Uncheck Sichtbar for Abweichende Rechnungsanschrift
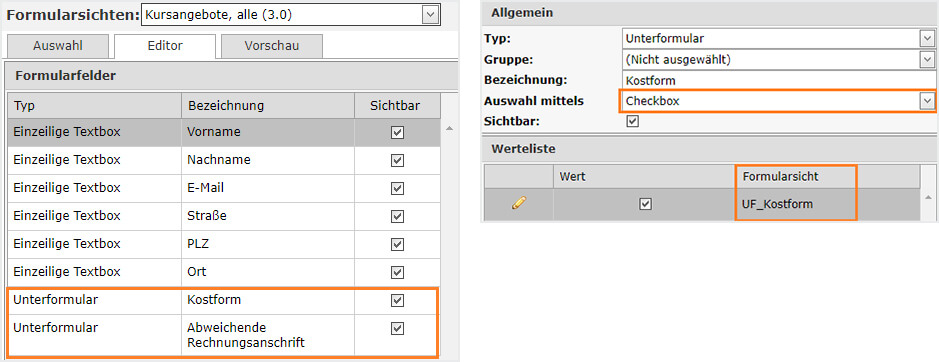Viewport: 939px width, 362px height. tap(397, 328)
